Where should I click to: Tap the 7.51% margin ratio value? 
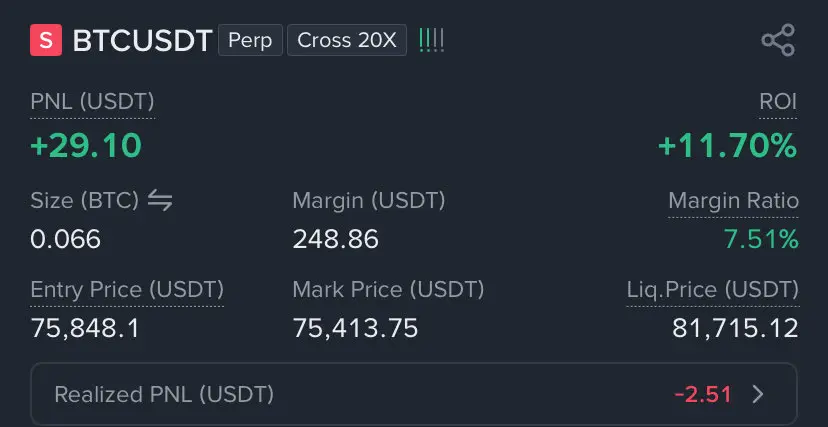point(760,239)
